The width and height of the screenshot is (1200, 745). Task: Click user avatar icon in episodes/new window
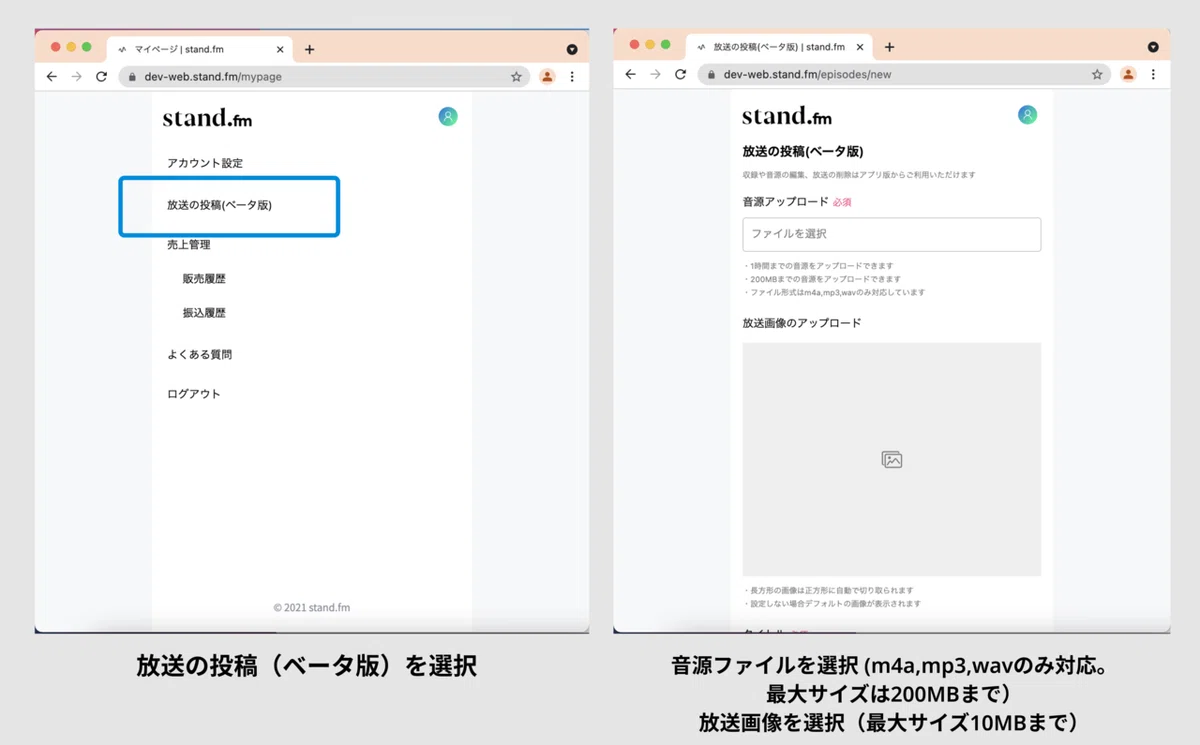click(x=1028, y=114)
